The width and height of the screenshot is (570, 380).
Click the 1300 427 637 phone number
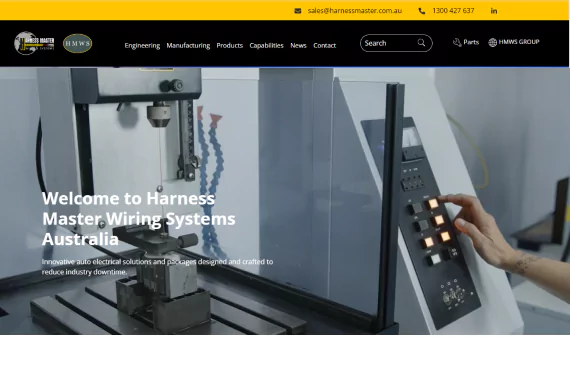[453, 11]
